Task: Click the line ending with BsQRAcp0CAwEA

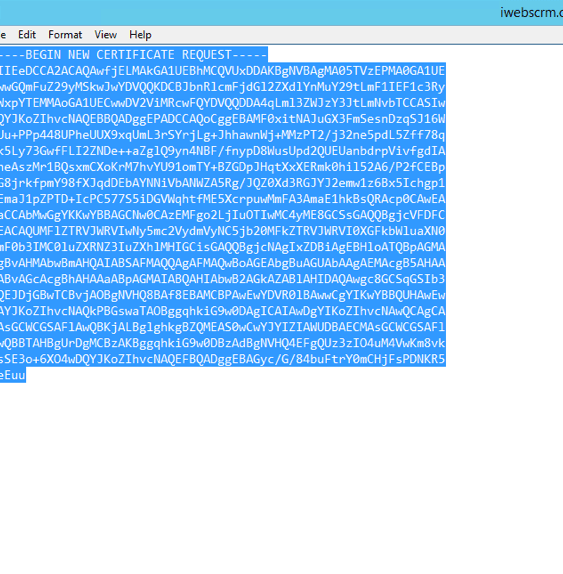Action: click(x=223, y=199)
